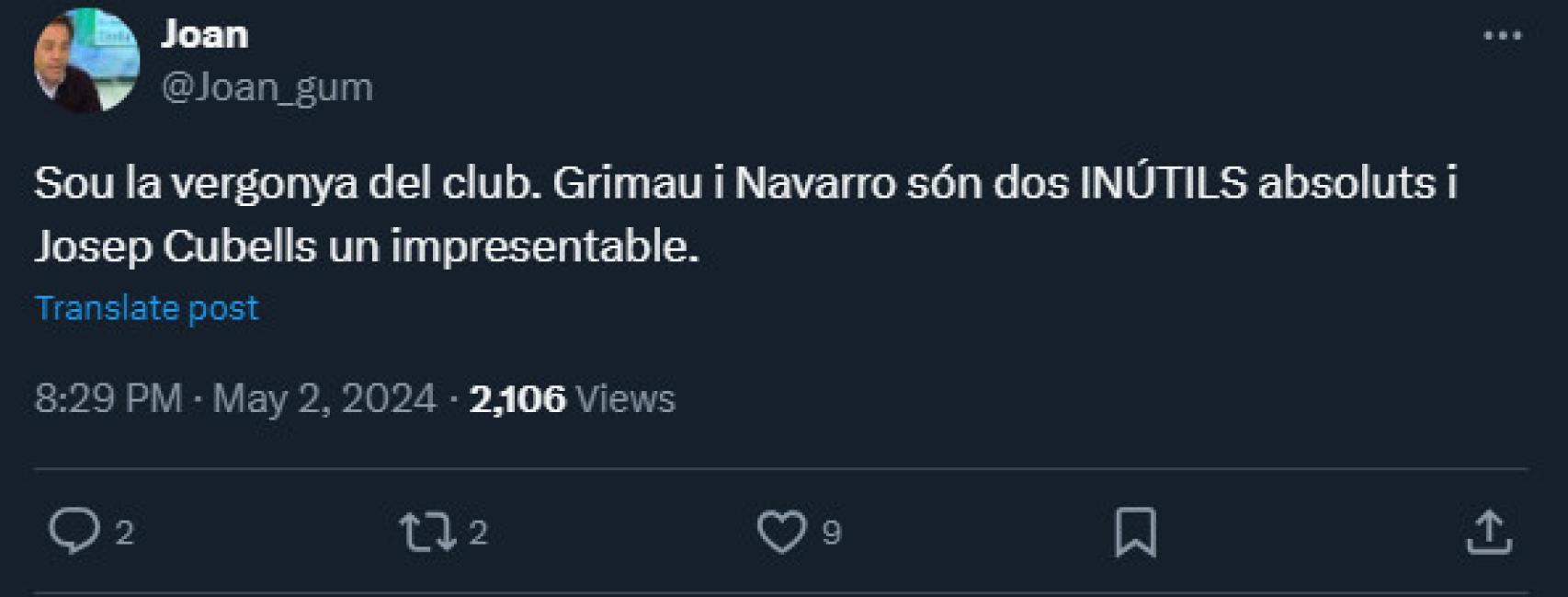
Task: Open the three-dot more options menu
Action: coord(1503,36)
